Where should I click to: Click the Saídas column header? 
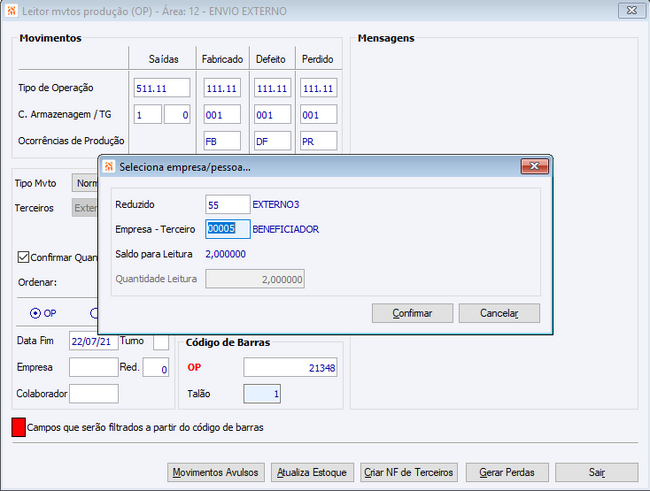coord(163,59)
